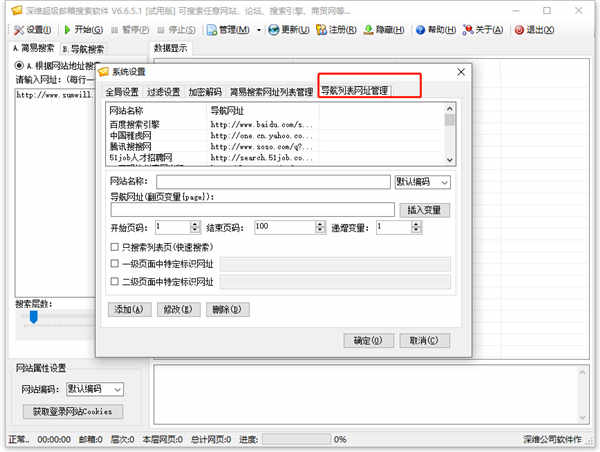Select the 数据显示 tab
The height and width of the screenshot is (452, 600).
[x=171, y=48]
